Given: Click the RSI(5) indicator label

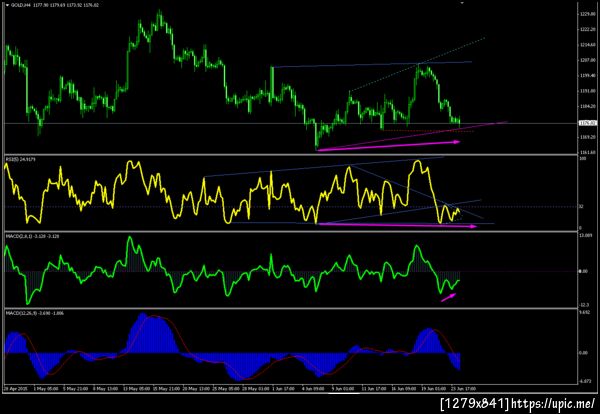Looking at the screenshot, I should tap(11, 158).
